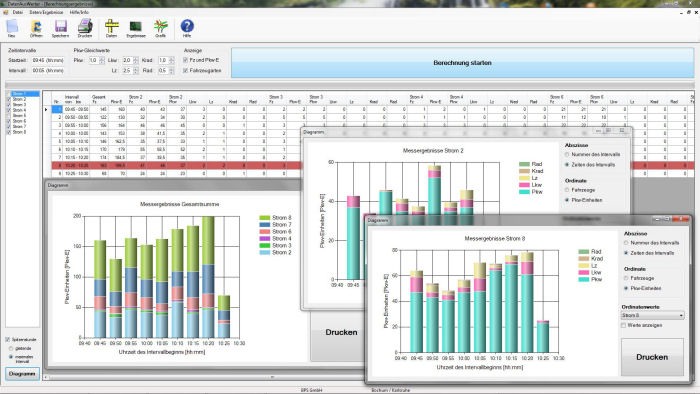Image resolution: width=700 pixels, height=394 pixels.
Task: Open the Datei menu
Action: point(18,12)
